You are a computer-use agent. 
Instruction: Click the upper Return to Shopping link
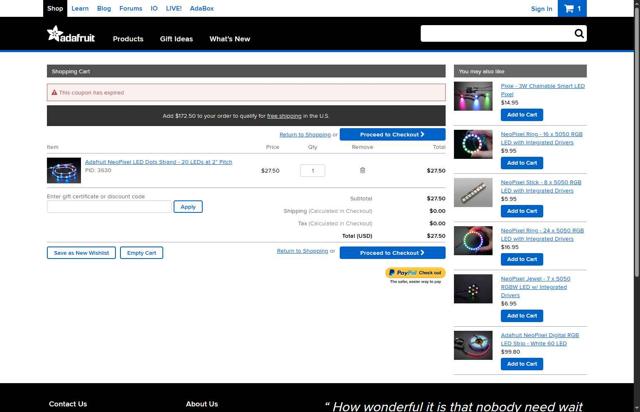305,135
